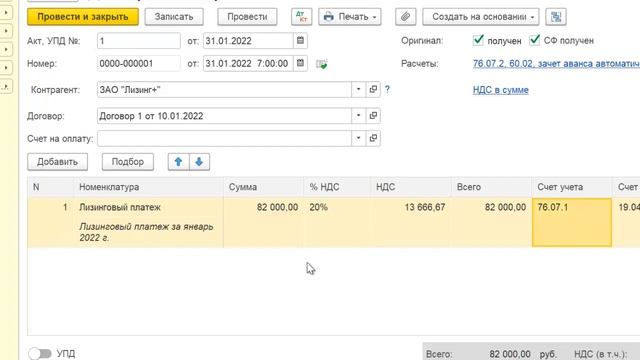Image resolution: width=640 pixels, height=360 pixels.
Task: Select the Всего cell 82 000,00 in row
Action: point(491,222)
